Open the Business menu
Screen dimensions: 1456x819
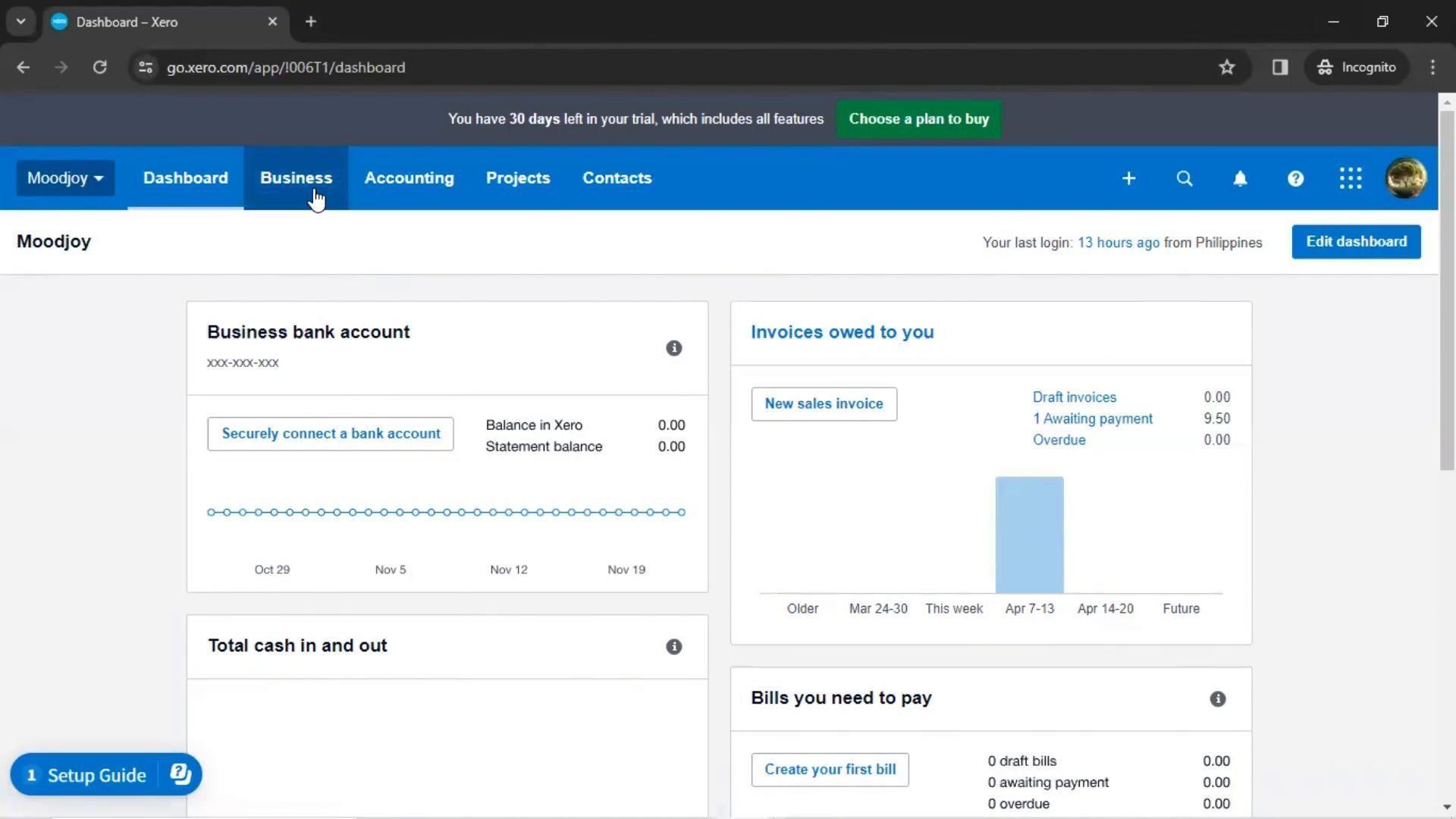click(x=296, y=178)
